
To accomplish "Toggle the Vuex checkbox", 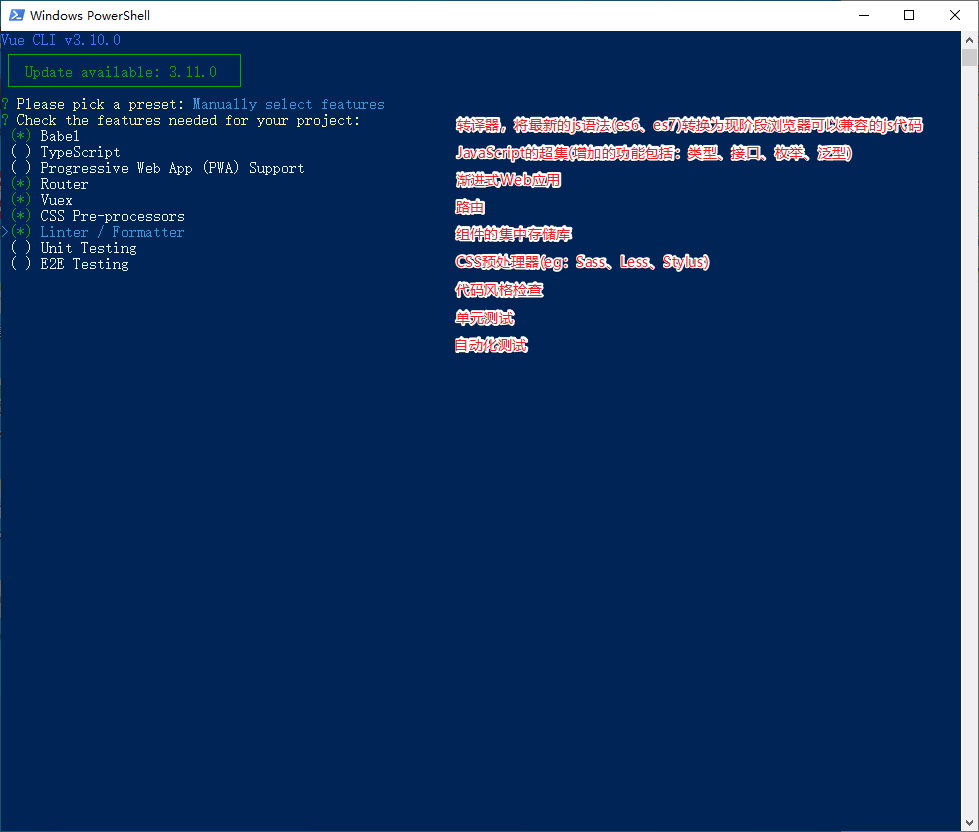I will 21,200.
